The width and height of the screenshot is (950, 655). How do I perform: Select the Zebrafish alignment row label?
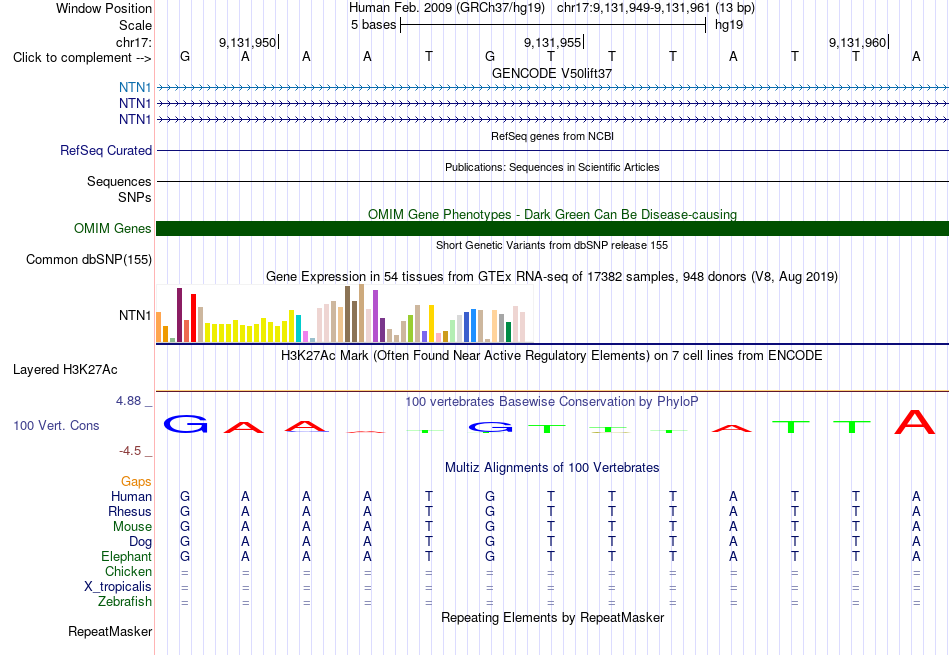[125, 602]
